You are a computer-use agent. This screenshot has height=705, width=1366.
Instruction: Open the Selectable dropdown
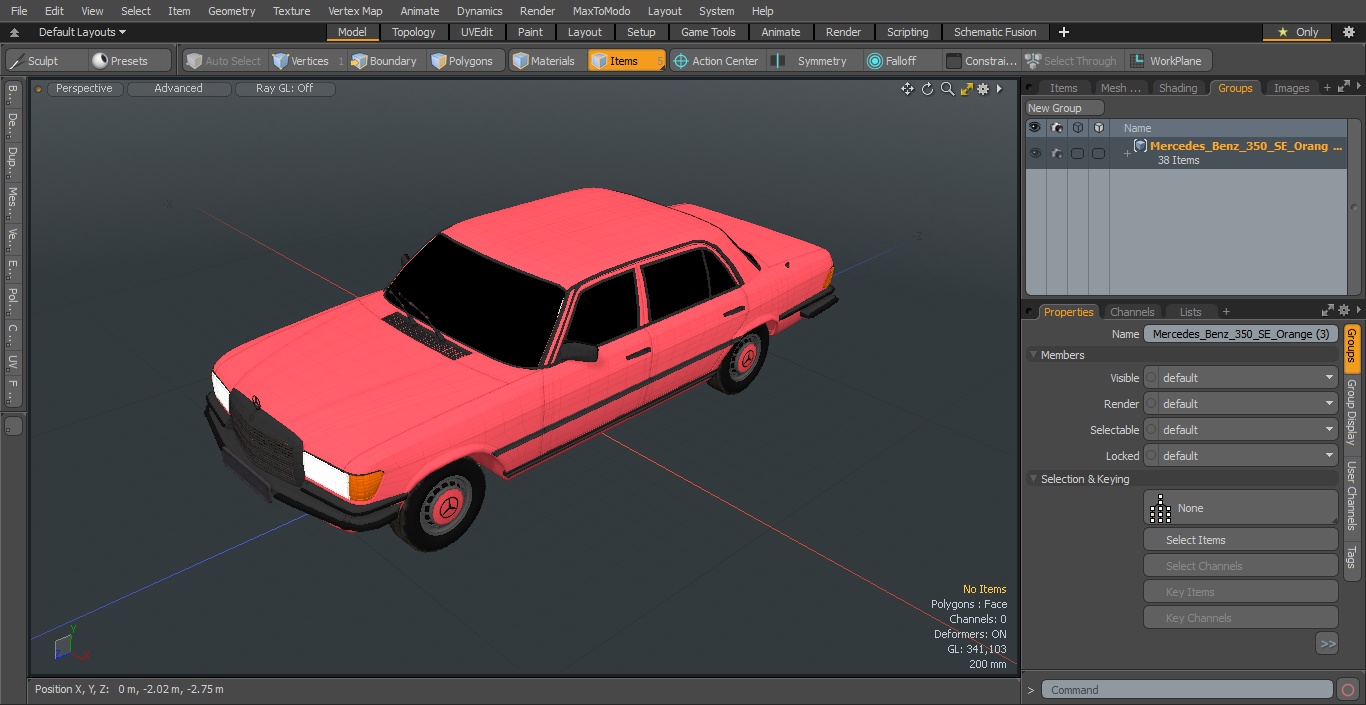1240,430
